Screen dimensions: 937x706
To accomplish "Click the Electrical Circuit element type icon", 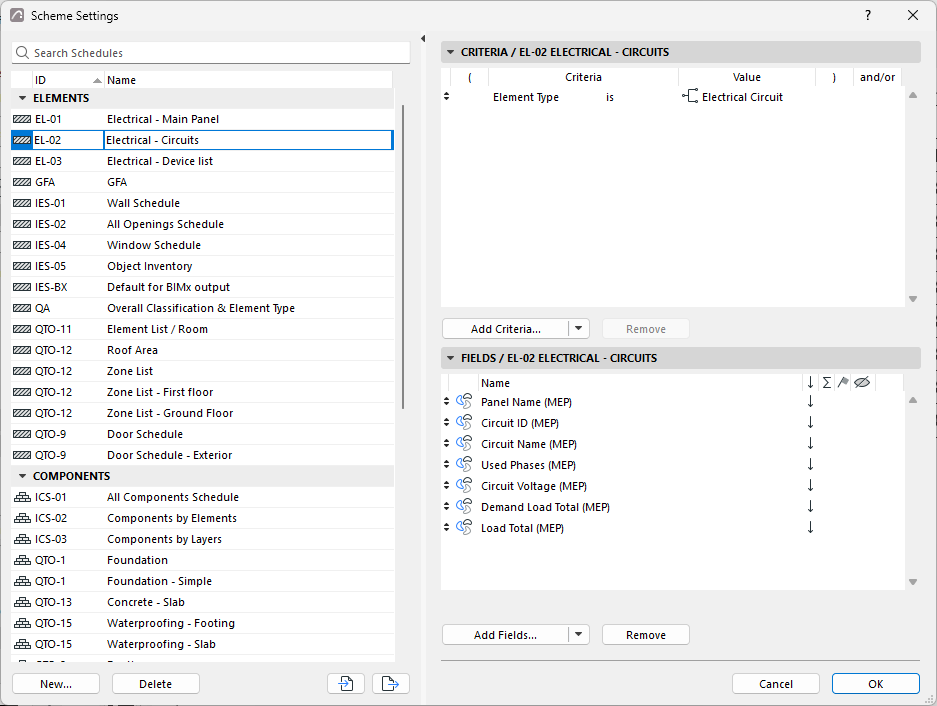I will (690, 96).
